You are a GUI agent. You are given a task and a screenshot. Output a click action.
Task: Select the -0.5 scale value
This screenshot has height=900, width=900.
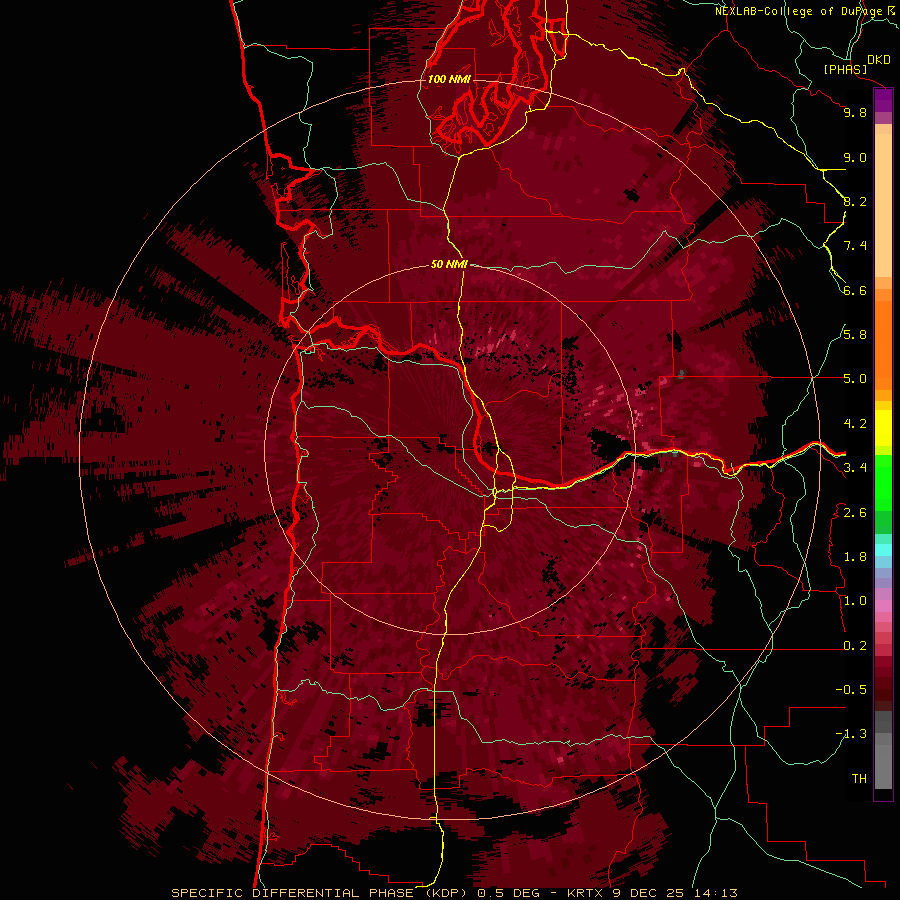point(851,690)
